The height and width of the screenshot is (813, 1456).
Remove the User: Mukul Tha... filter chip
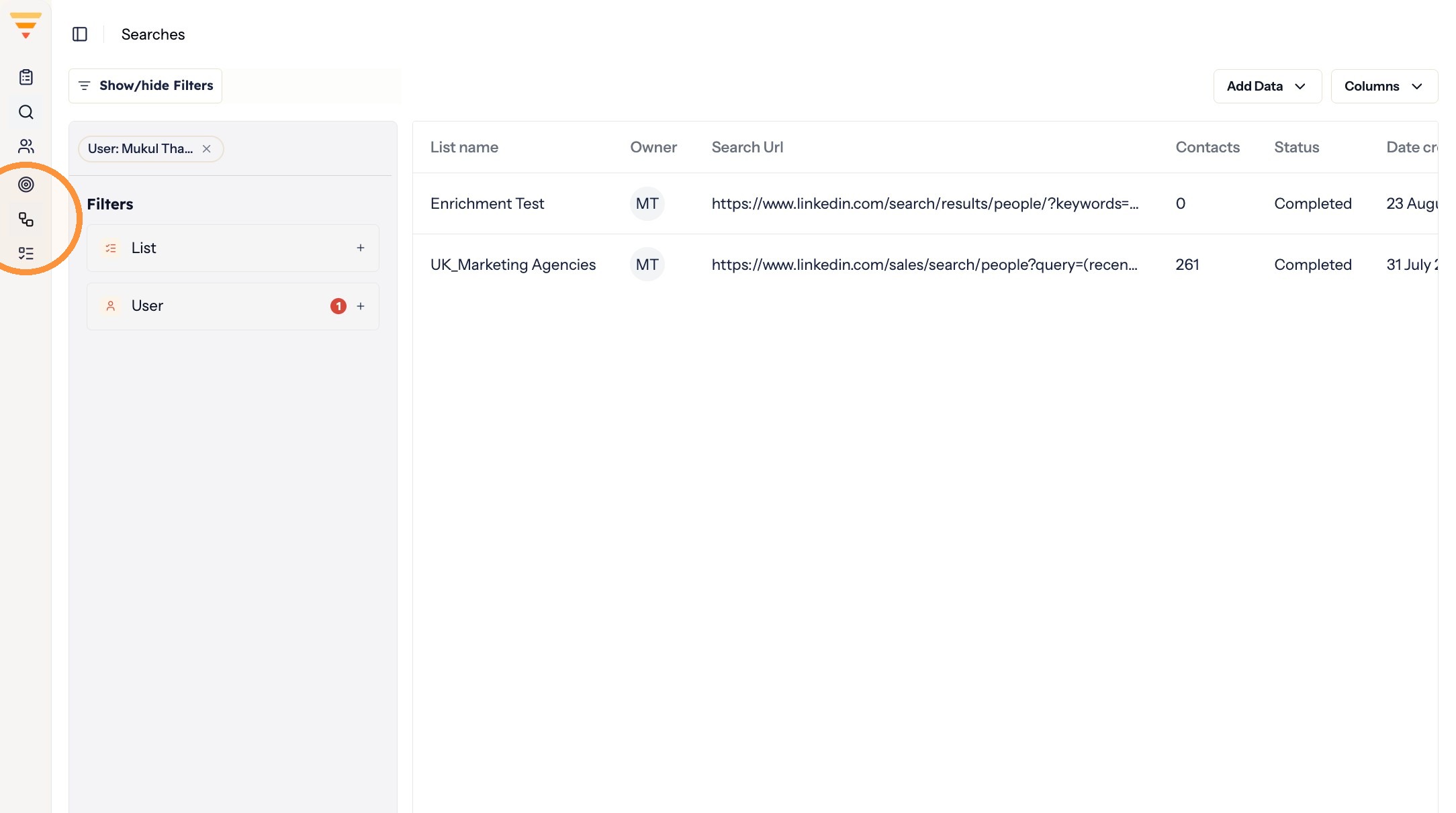click(x=207, y=149)
